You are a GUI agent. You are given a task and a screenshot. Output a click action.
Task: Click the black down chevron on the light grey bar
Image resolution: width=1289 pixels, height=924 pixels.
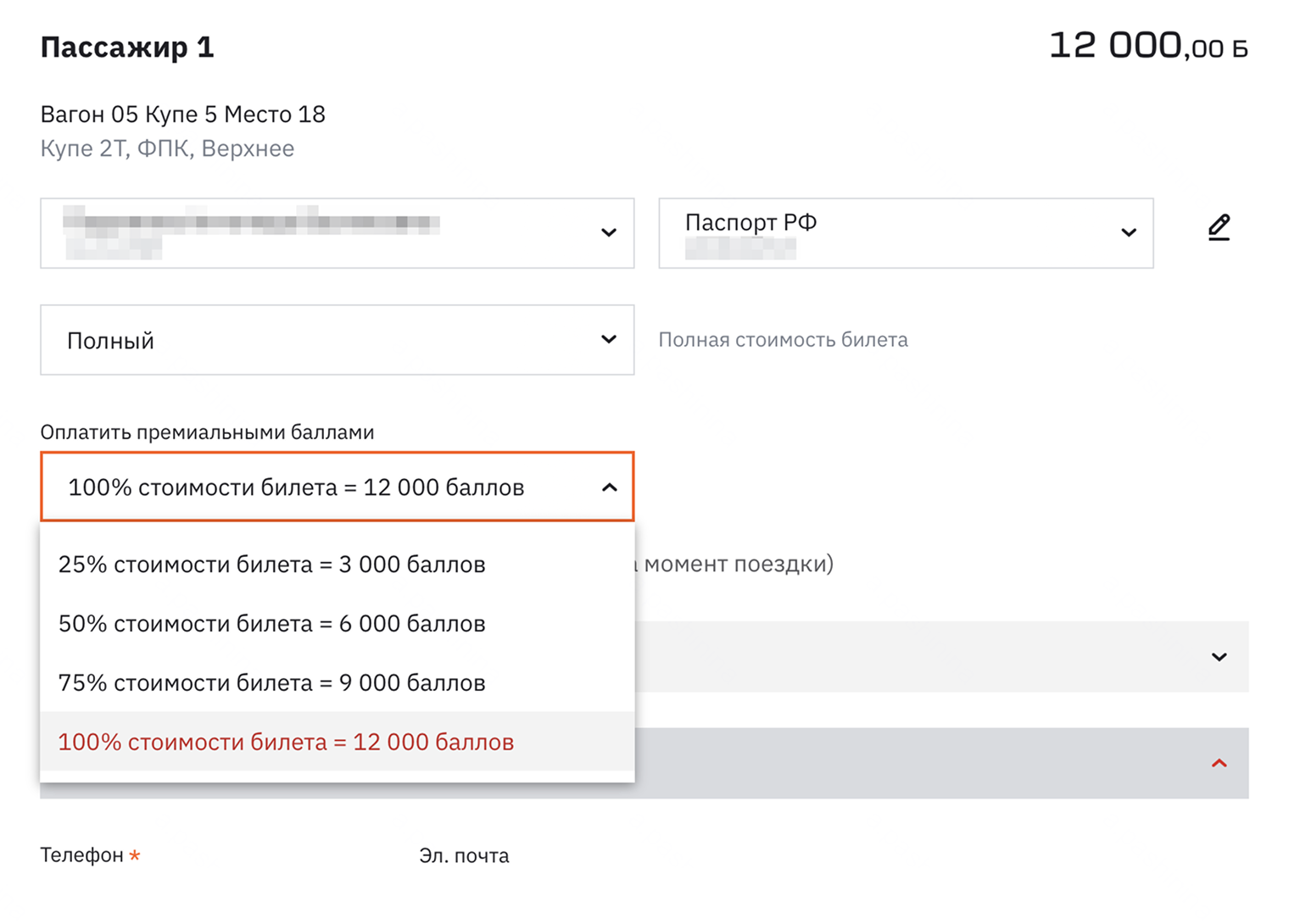tap(1219, 657)
